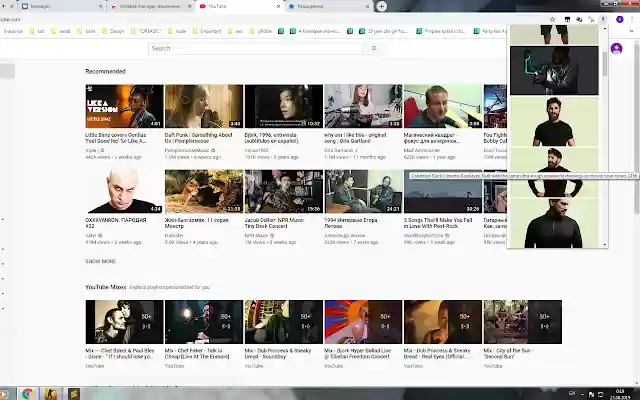Click the Жил-был хомяк video title
The image size is (640, 400).
click(197, 223)
